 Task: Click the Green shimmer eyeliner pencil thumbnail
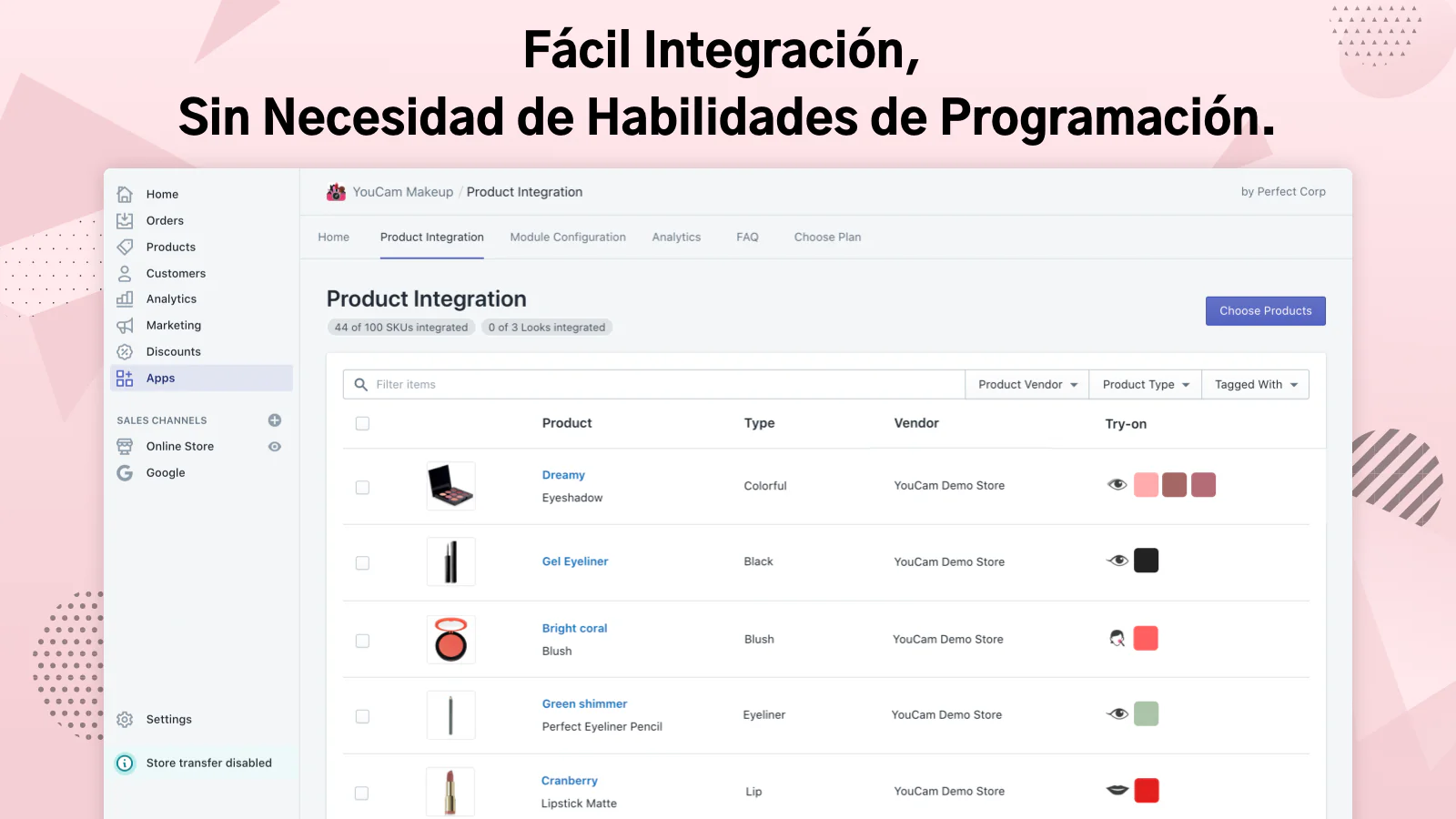[x=451, y=715]
